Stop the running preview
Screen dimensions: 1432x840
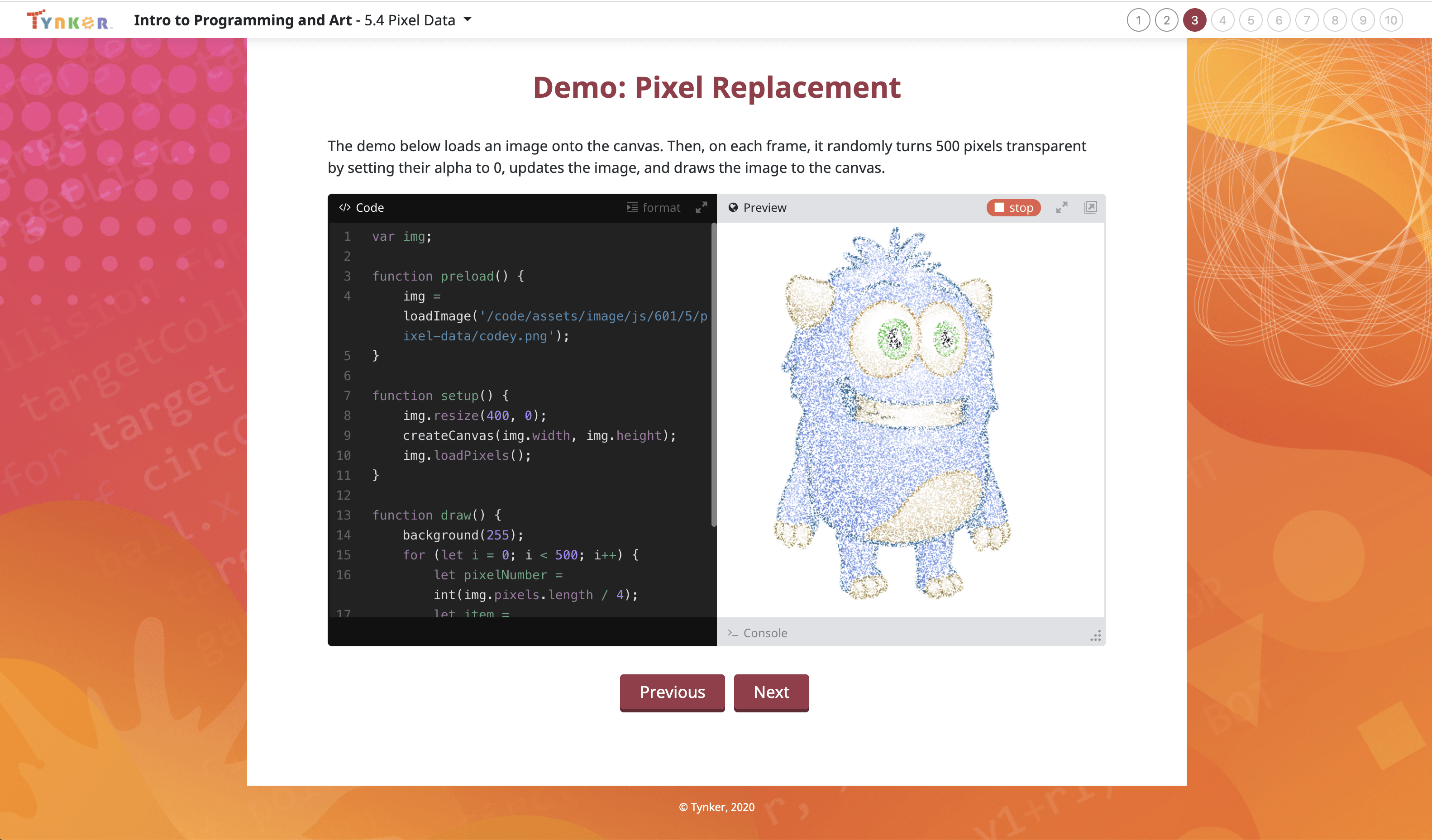(1013, 207)
